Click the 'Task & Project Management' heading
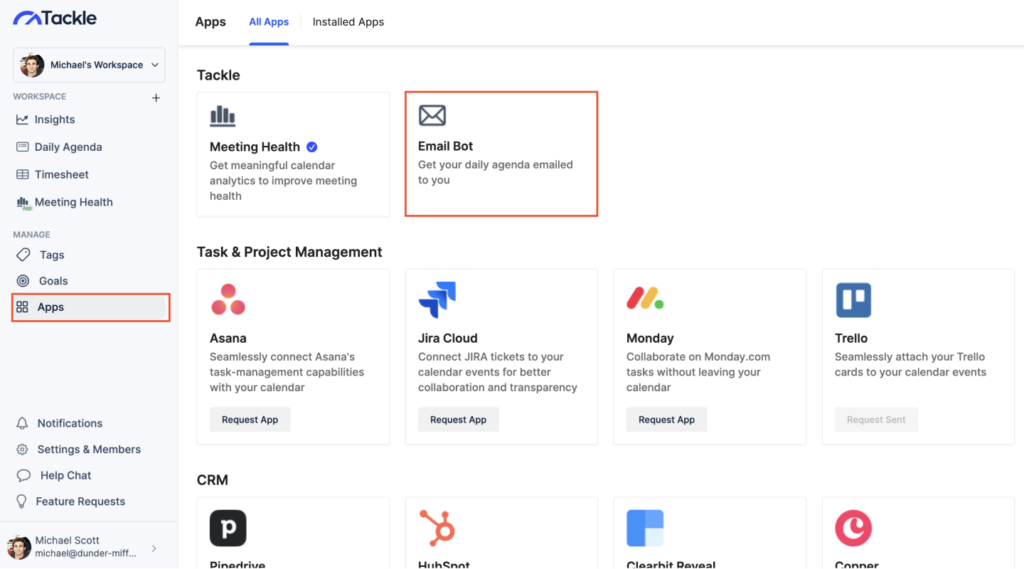Image resolution: width=1024 pixels, height=569 pixels. pos(289,252)
